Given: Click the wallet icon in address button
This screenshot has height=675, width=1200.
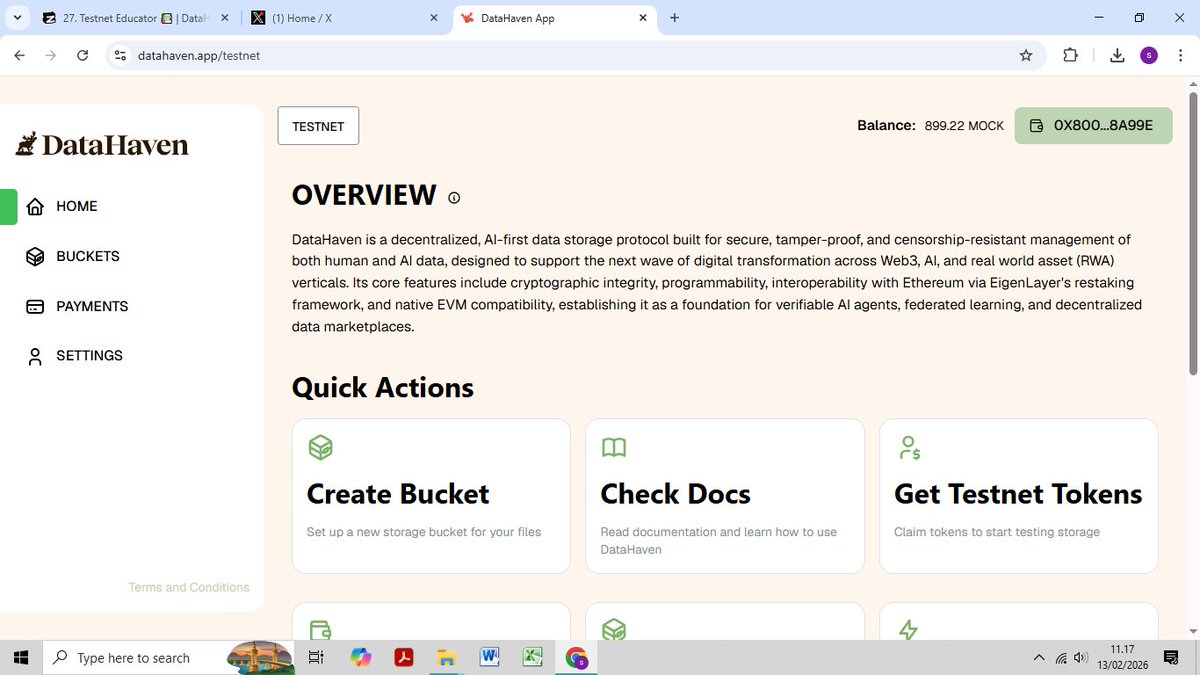Looking at the screenshot, I should (x=1037, y=126).
